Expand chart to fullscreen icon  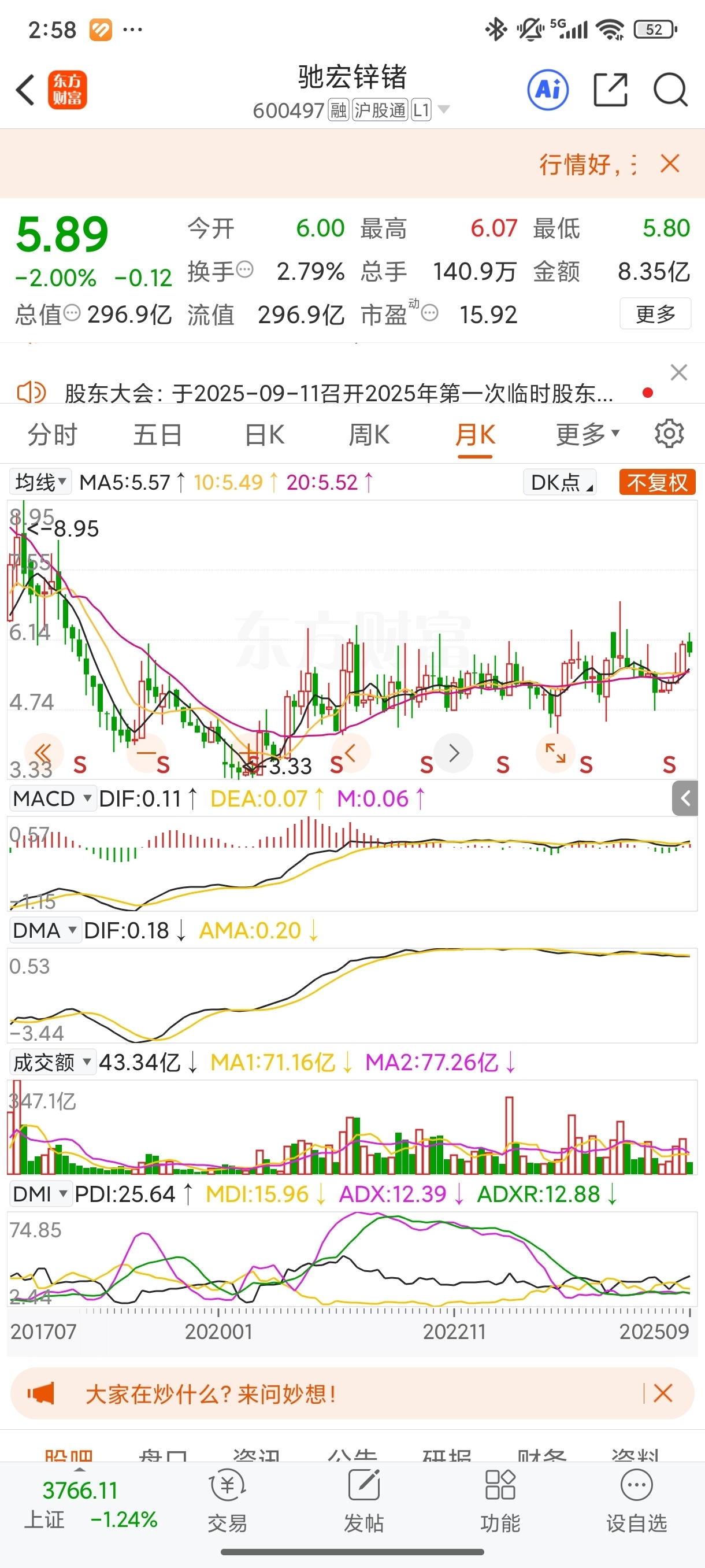tap(555, 753)
